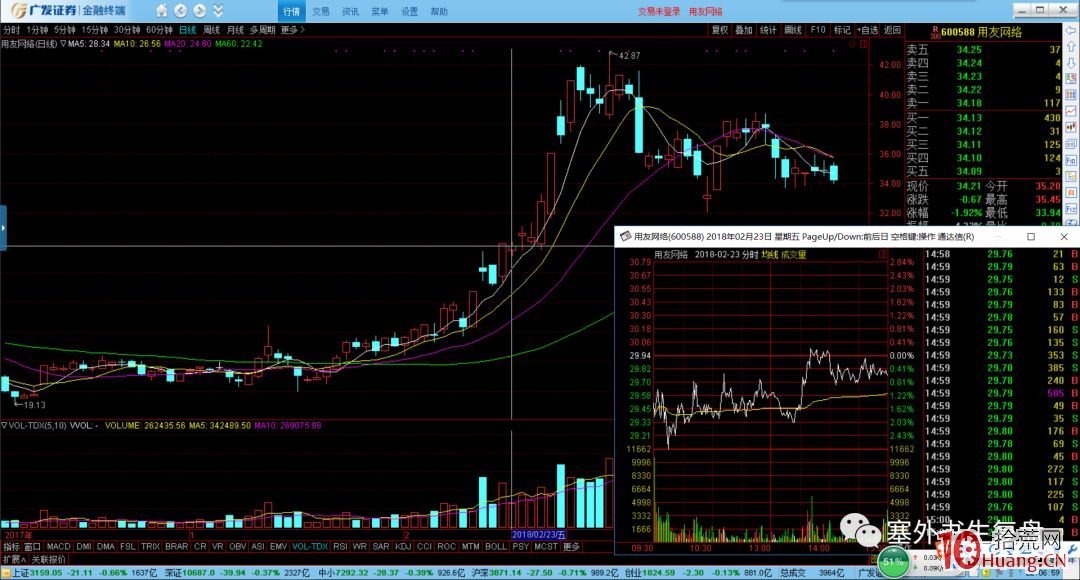Open the 菜单 menu

(380, 11)
